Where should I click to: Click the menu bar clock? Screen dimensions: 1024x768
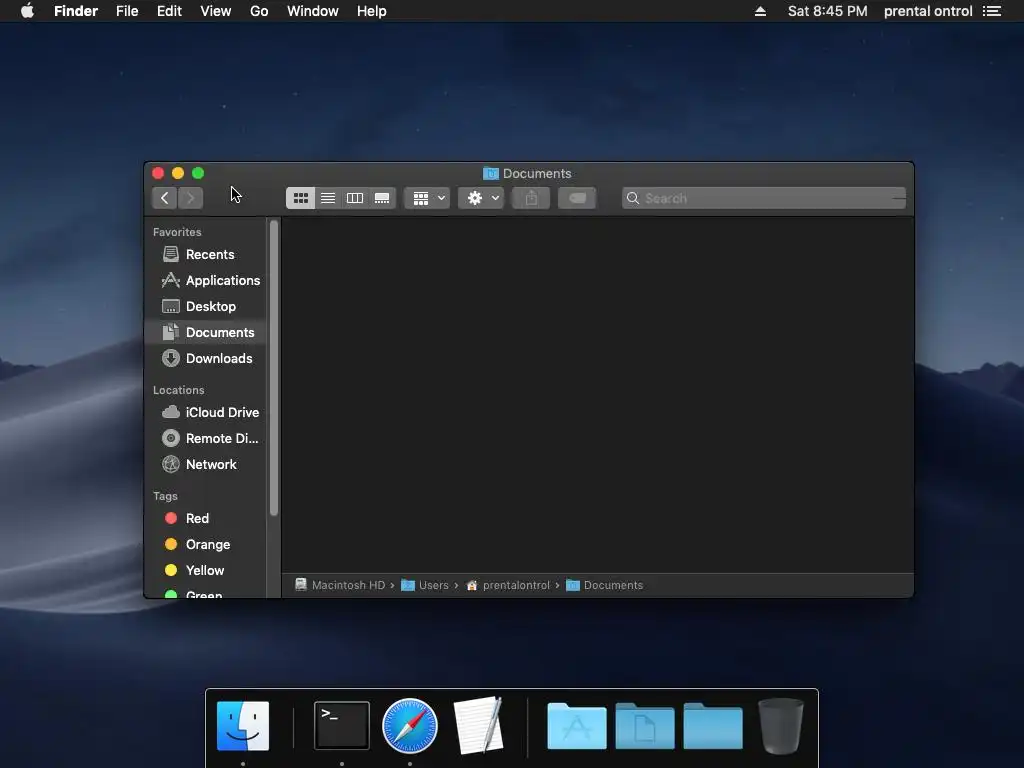[x=827, y=11]
